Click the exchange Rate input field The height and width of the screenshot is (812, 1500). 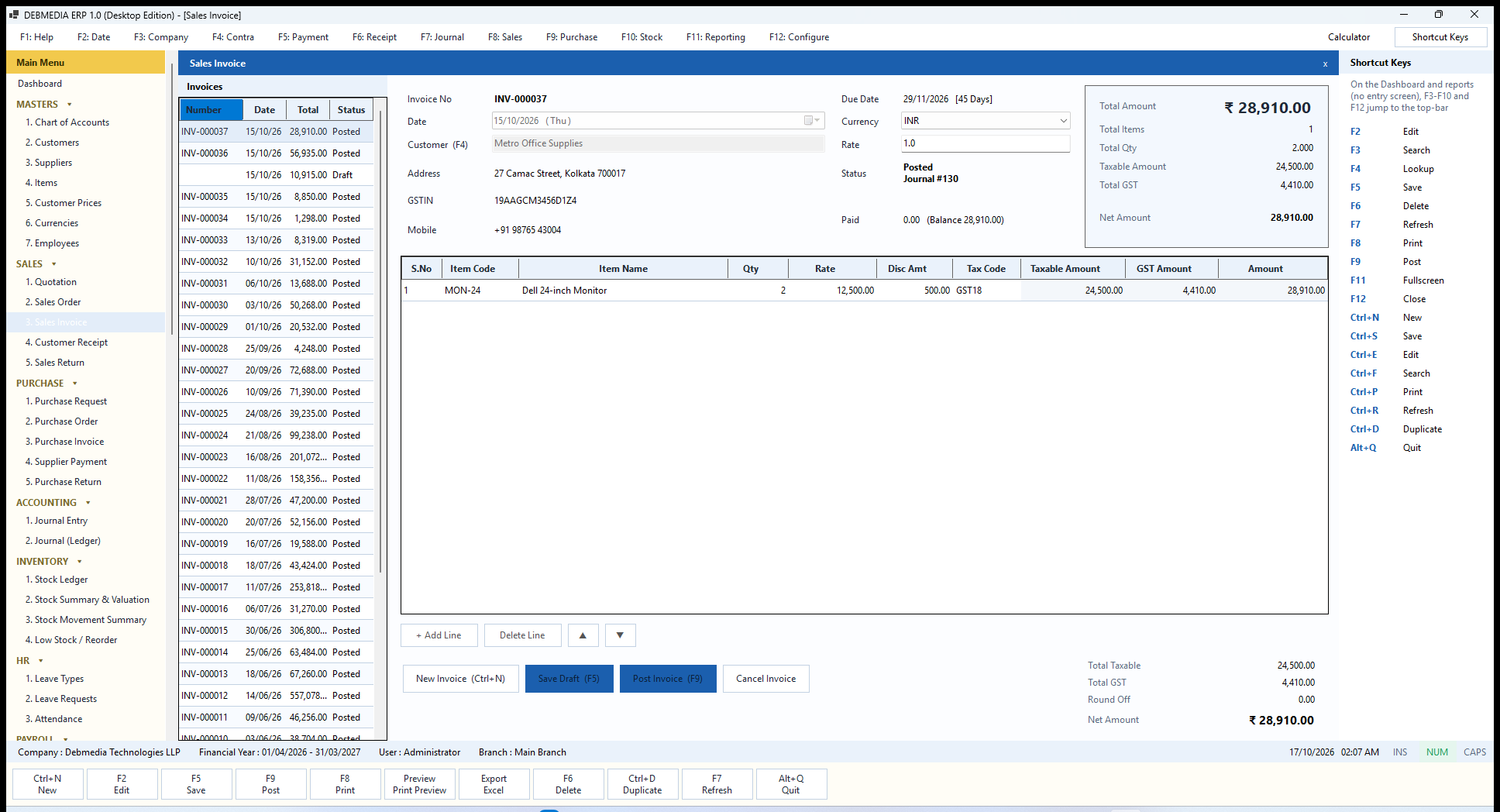click(x=986, y=143)
